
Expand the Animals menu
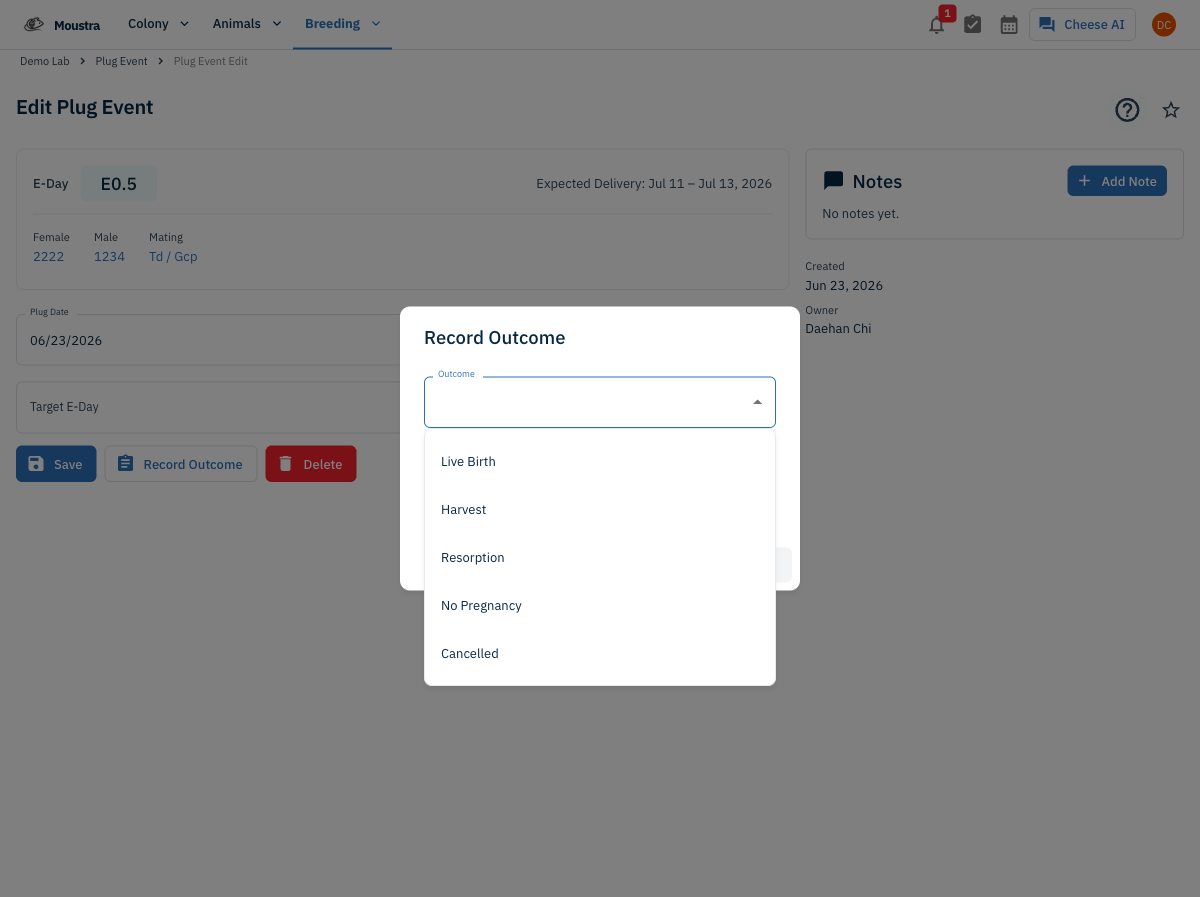247,24
